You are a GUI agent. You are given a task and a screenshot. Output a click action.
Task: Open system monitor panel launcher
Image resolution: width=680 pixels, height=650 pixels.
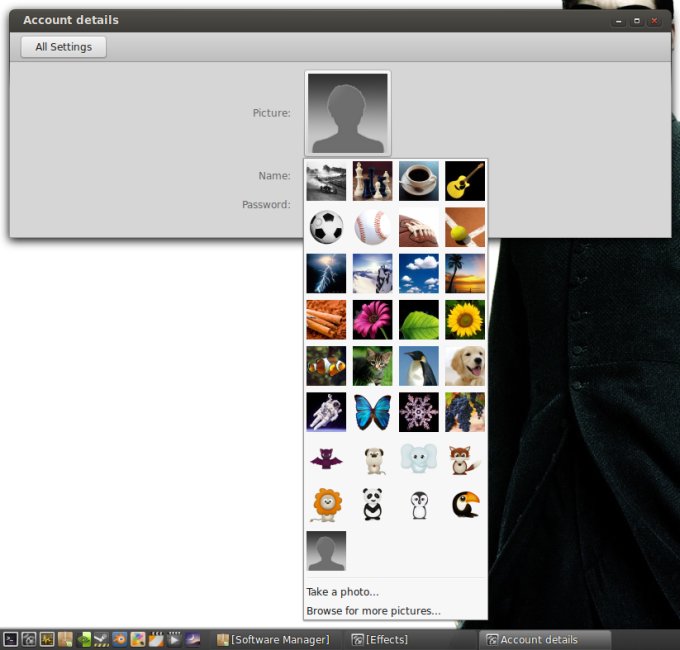click(47, 640)
